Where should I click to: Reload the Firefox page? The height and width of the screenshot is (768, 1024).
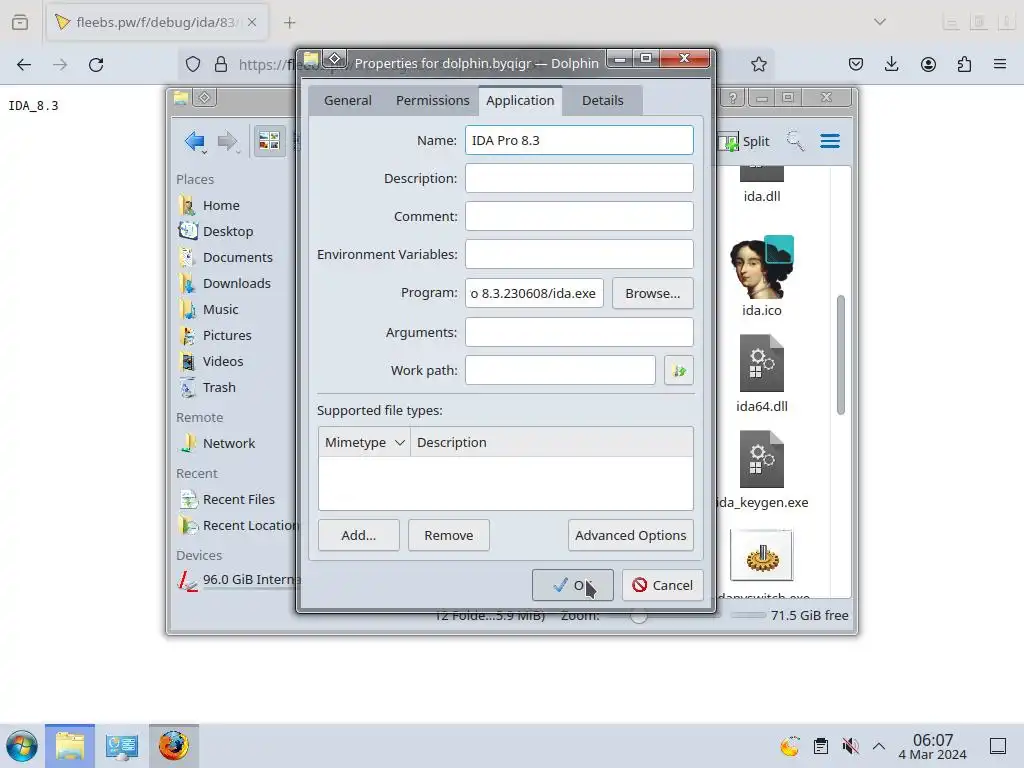[x=96, y=65]
